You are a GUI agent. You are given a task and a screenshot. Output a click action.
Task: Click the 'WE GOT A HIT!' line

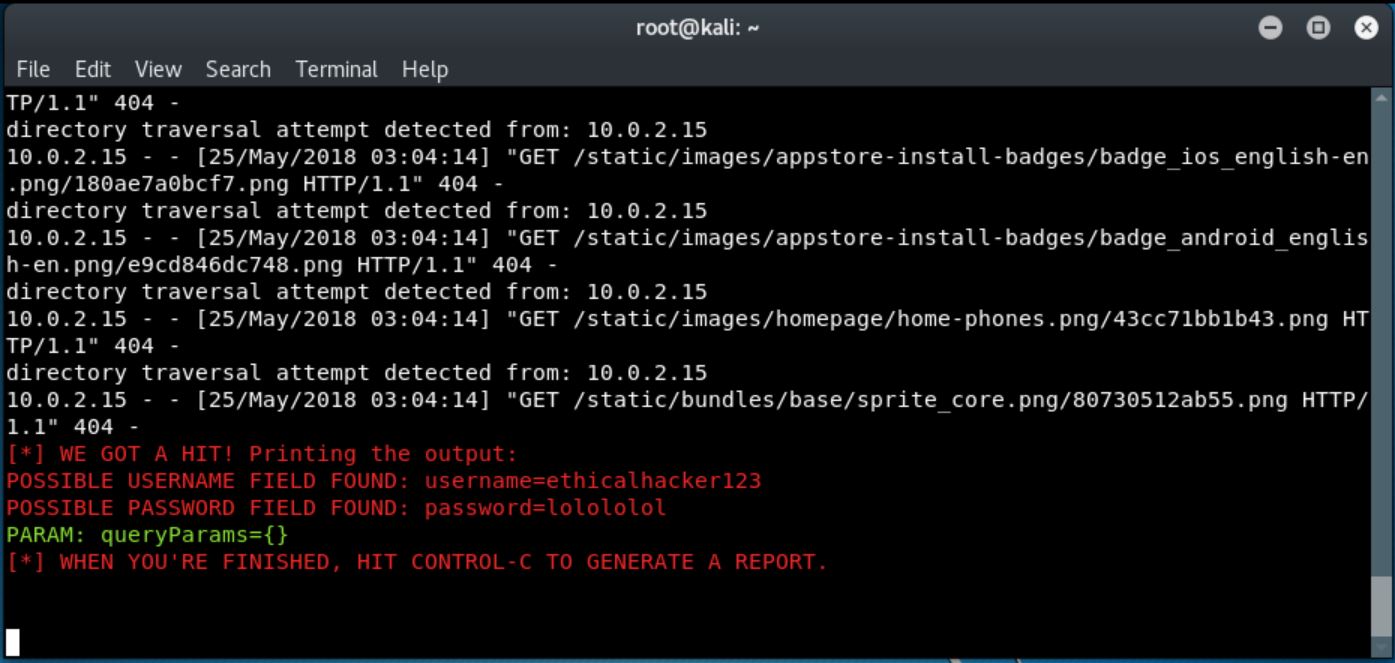coord(262,454)
